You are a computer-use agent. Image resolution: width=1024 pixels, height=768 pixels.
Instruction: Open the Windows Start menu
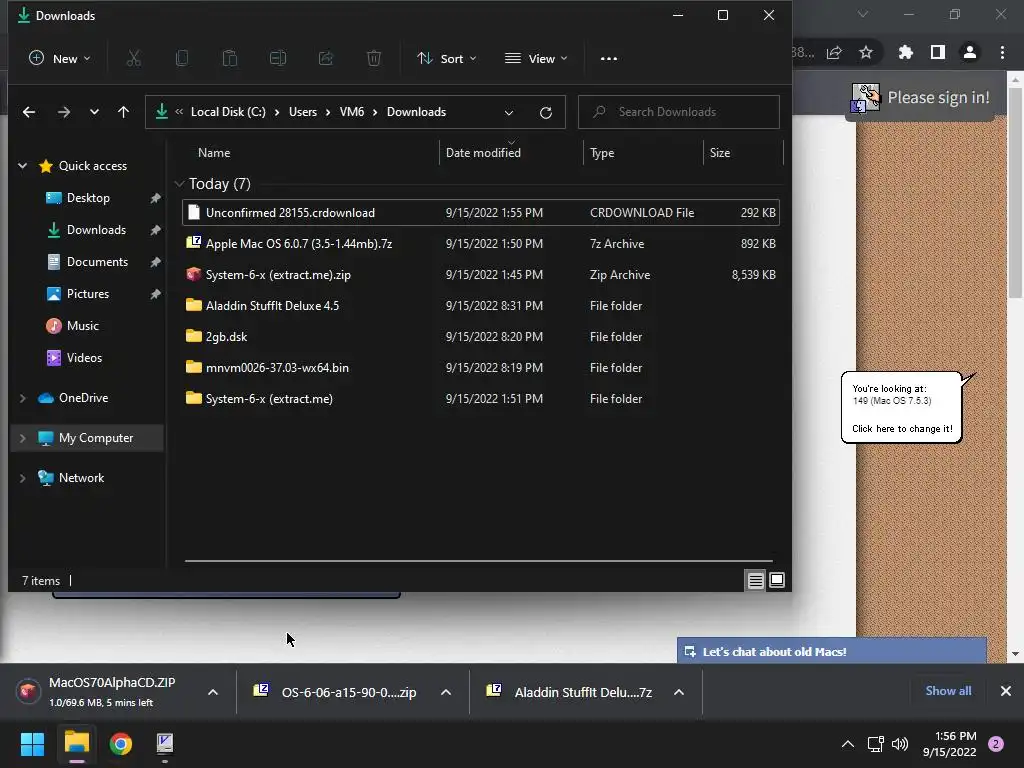coord(32,743)
